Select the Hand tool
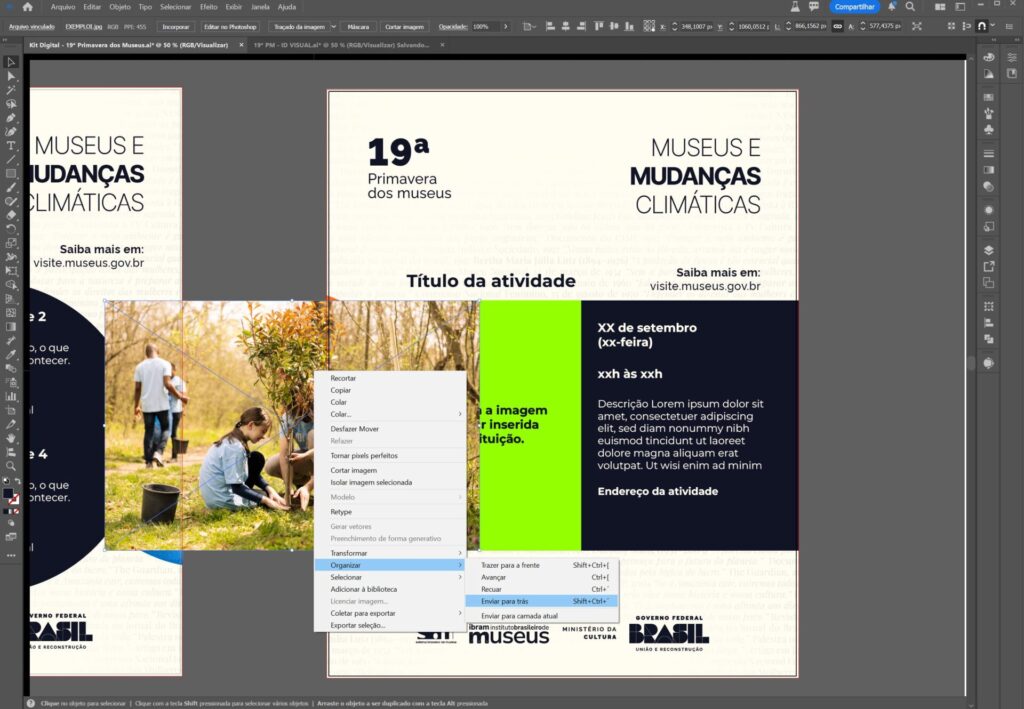The width and height of the screenshot is (1024, 709). (x=11, y=438)
